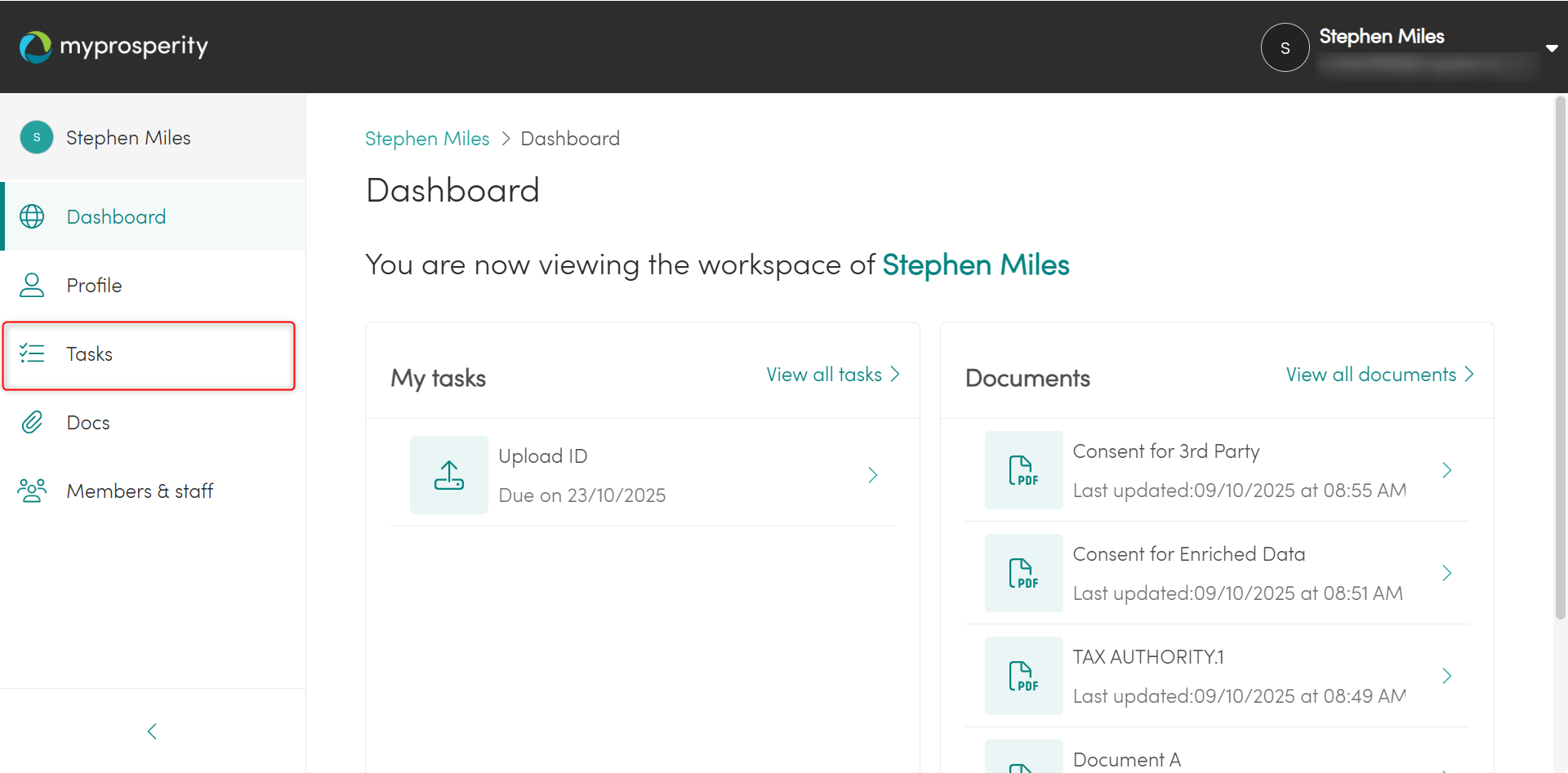The width and height of the screenshot is (1568, 773).
Task: Click the Docs paperclip icon
Action: tap(32, 422)
